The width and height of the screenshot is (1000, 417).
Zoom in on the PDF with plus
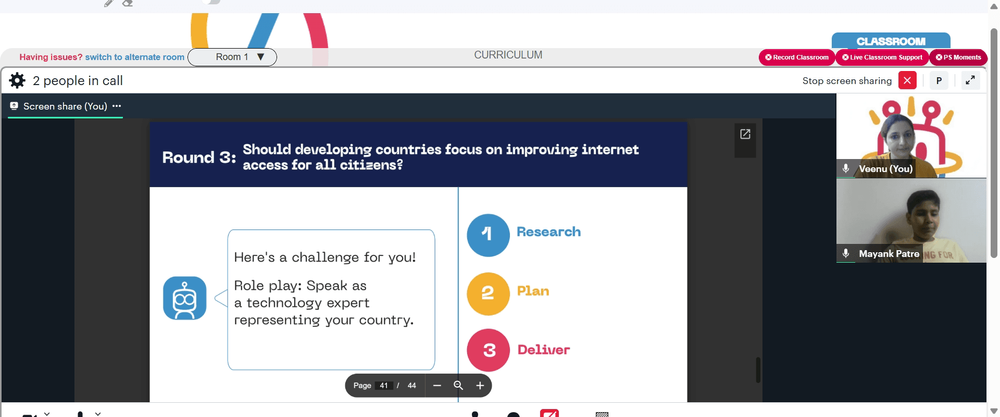point(480,386)
